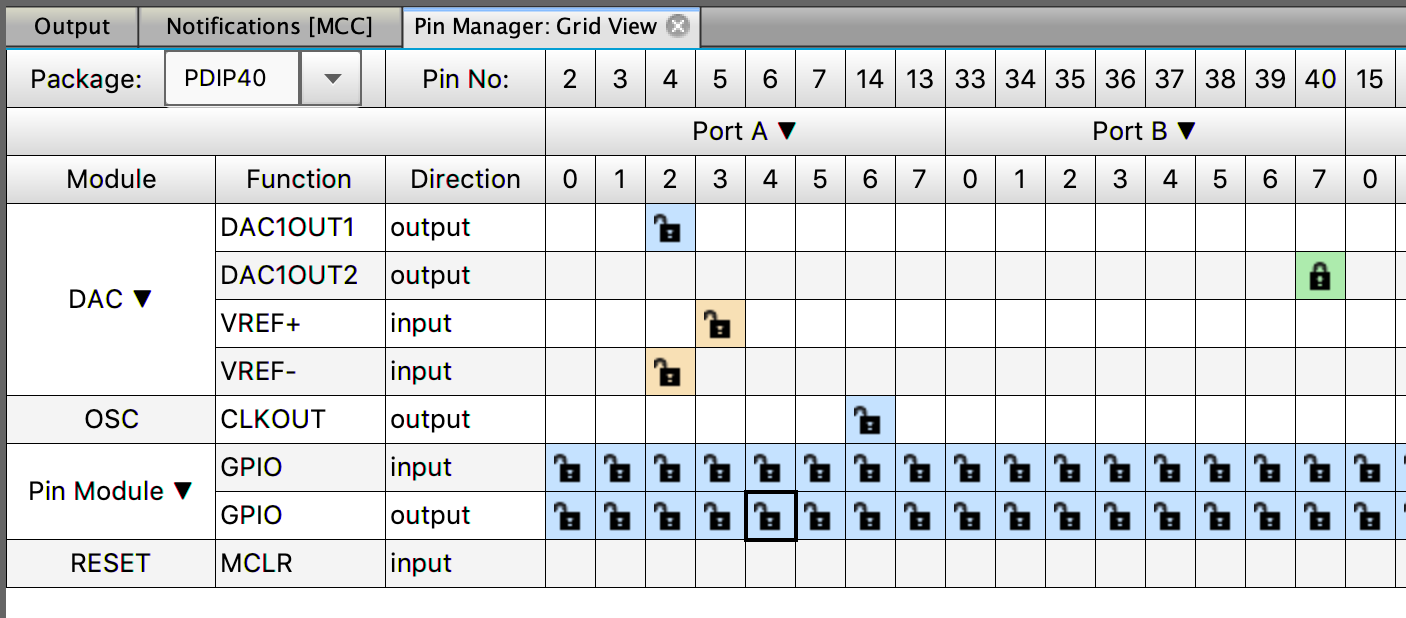Screen dimensions: 1406x618
Task: Click the green DAC1OUT2 lock on Port B pin 7
Action: pyautogui.click(x=1320, y=276)
